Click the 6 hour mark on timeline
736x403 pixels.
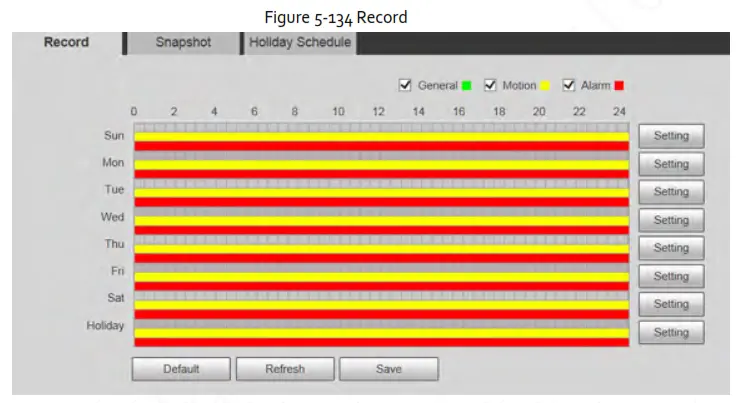pyautogui.click(x=254, y=112)
